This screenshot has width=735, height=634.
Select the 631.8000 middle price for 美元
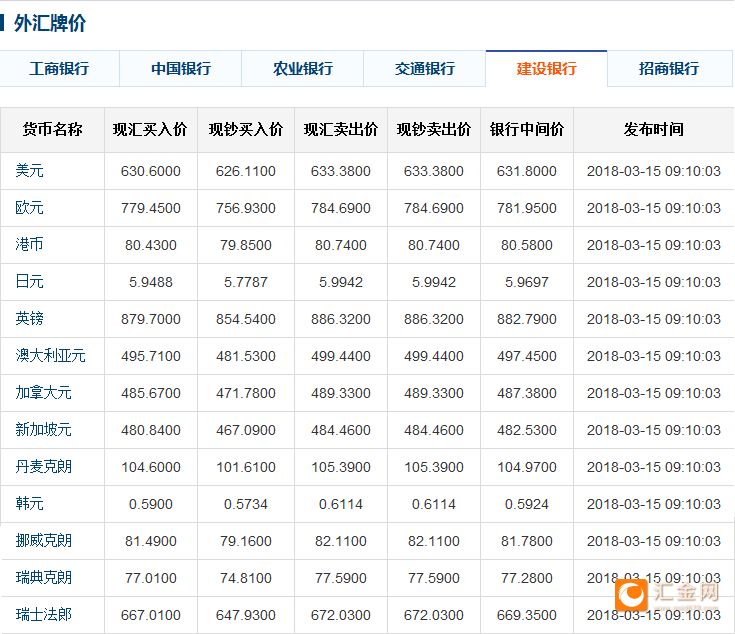tap(527, 171)
